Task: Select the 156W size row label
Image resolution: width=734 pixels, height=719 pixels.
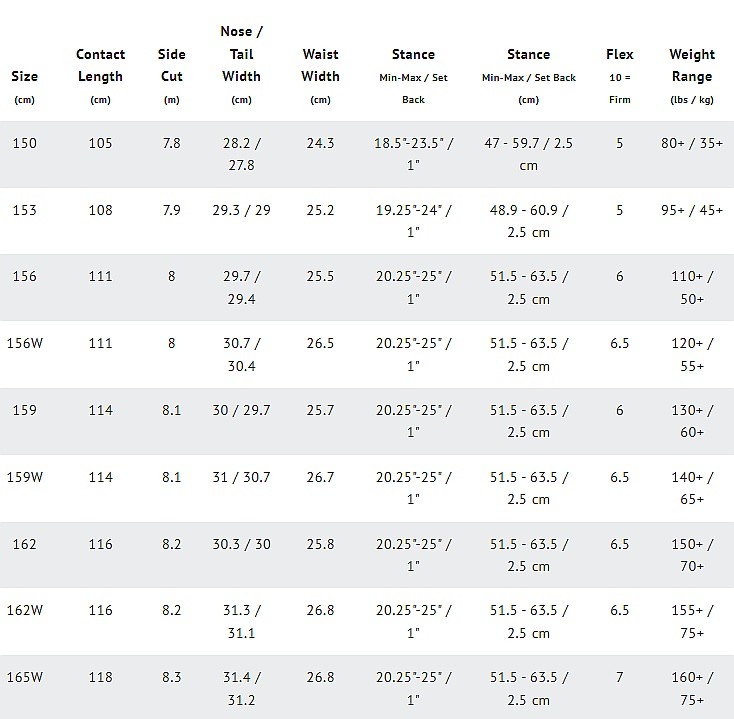Action: pyautogui.click(x=27, y=343)
